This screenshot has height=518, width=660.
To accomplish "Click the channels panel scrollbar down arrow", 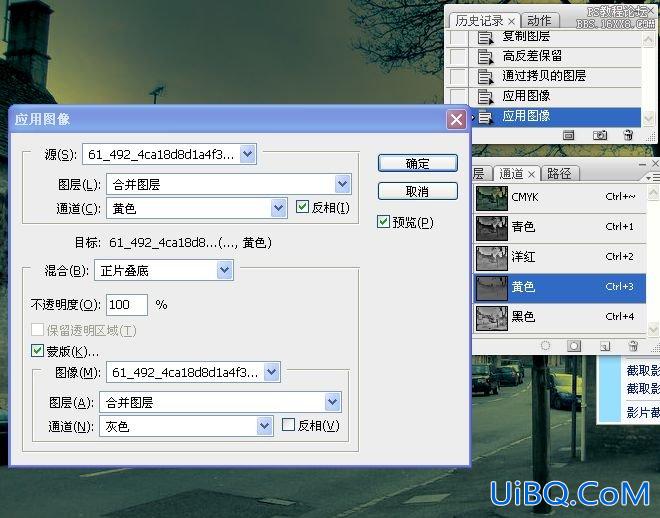I will click(x=654, y=328).
